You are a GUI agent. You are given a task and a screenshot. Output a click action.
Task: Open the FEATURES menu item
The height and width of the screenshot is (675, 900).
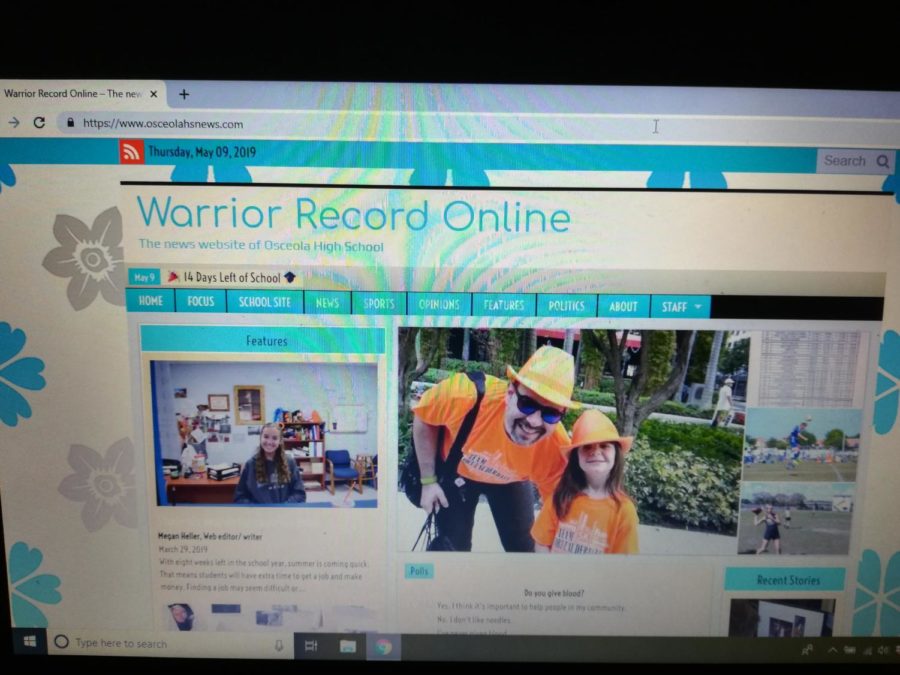(503, 305)
